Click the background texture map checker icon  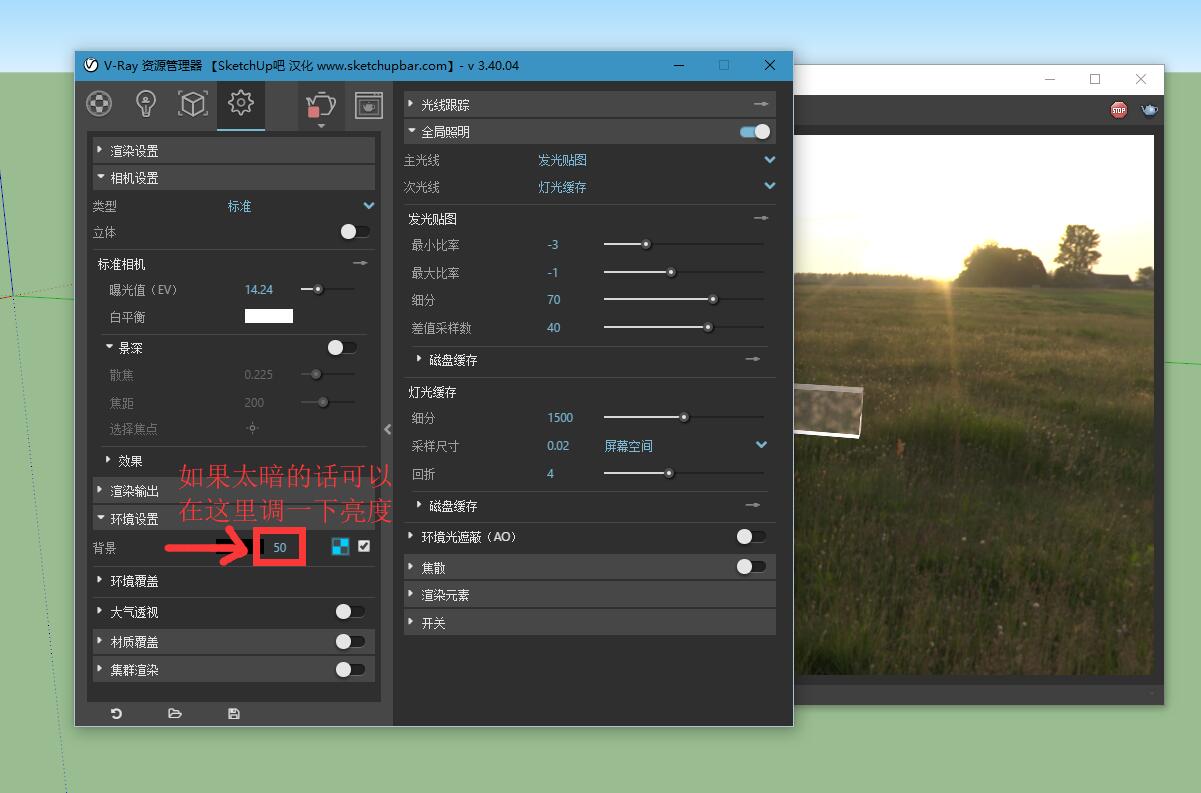[340, 546]
